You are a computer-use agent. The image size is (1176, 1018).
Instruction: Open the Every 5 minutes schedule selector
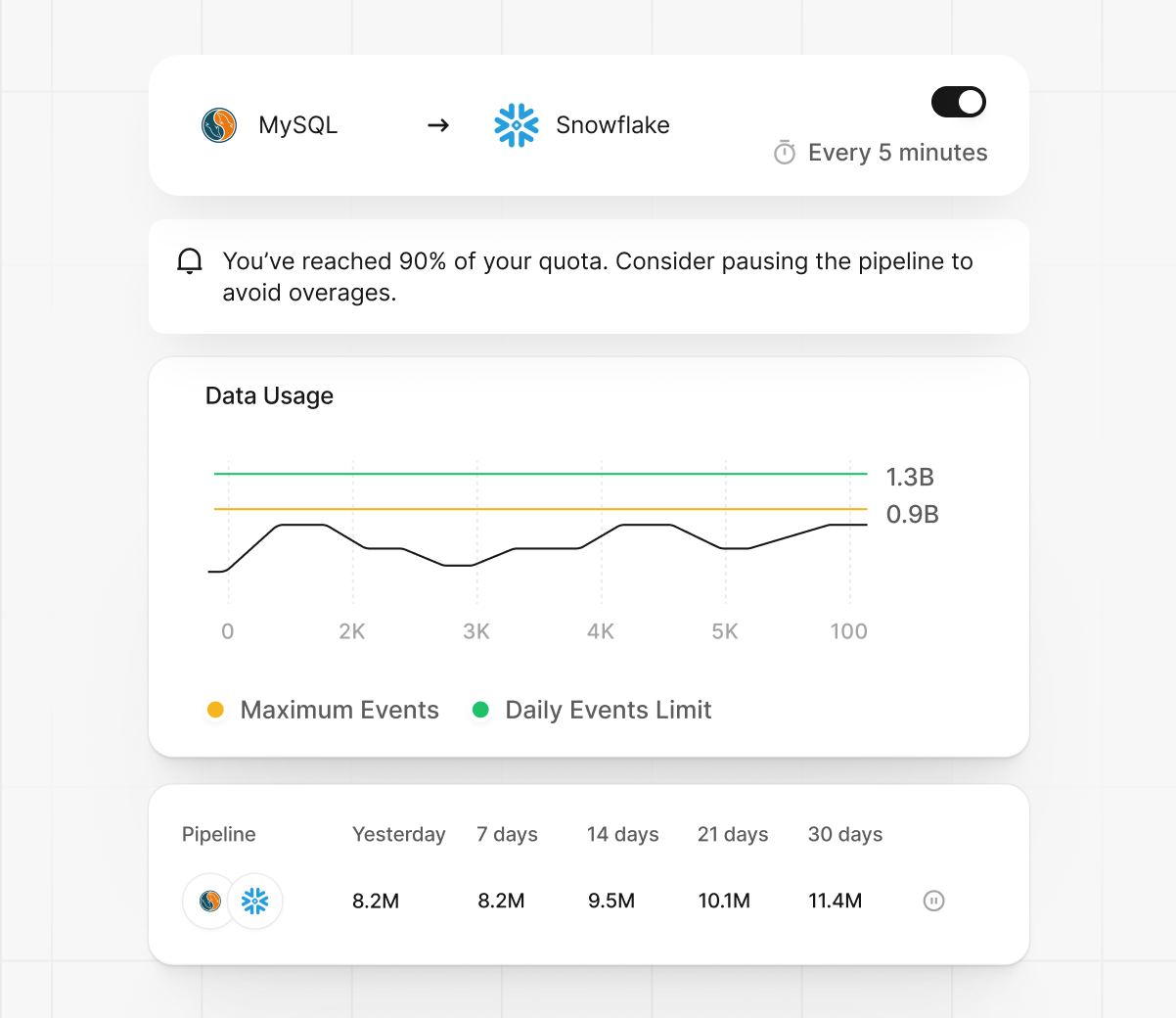(x=897, y=153)
